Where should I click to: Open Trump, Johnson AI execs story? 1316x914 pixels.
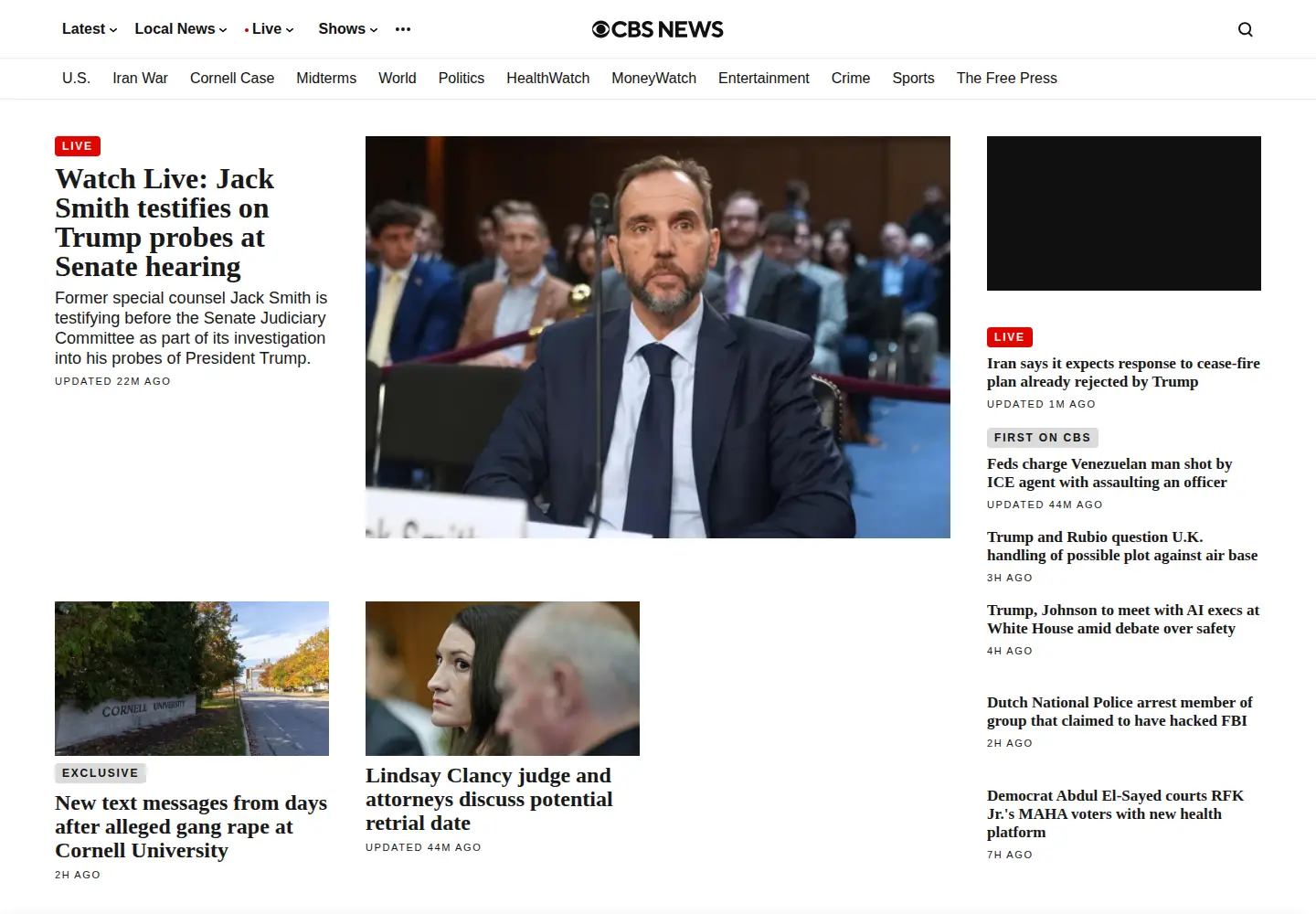click(x=1123, y=619)
